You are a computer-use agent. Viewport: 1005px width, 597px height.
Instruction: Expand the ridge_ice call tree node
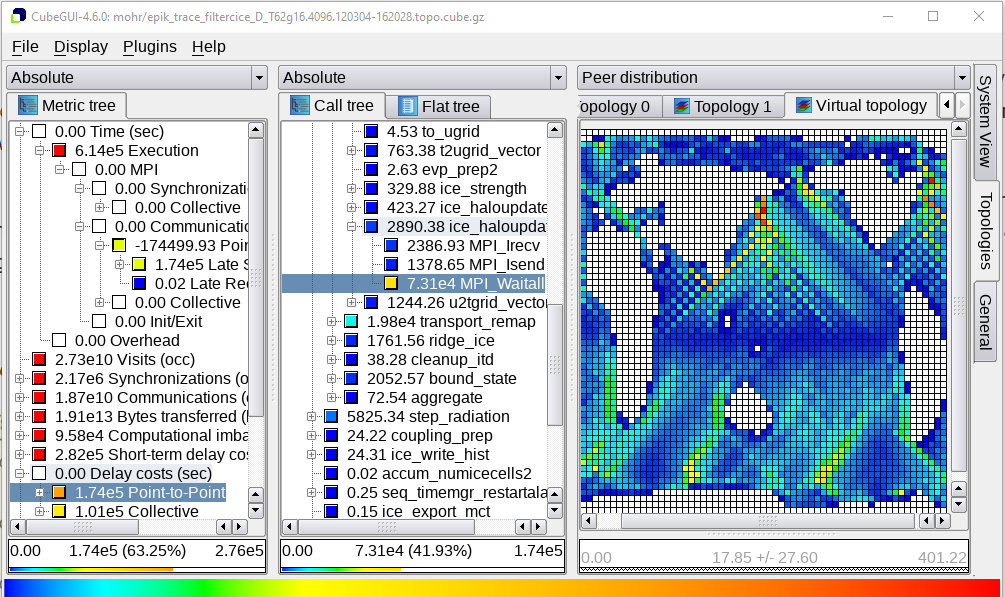pos(332,340)
